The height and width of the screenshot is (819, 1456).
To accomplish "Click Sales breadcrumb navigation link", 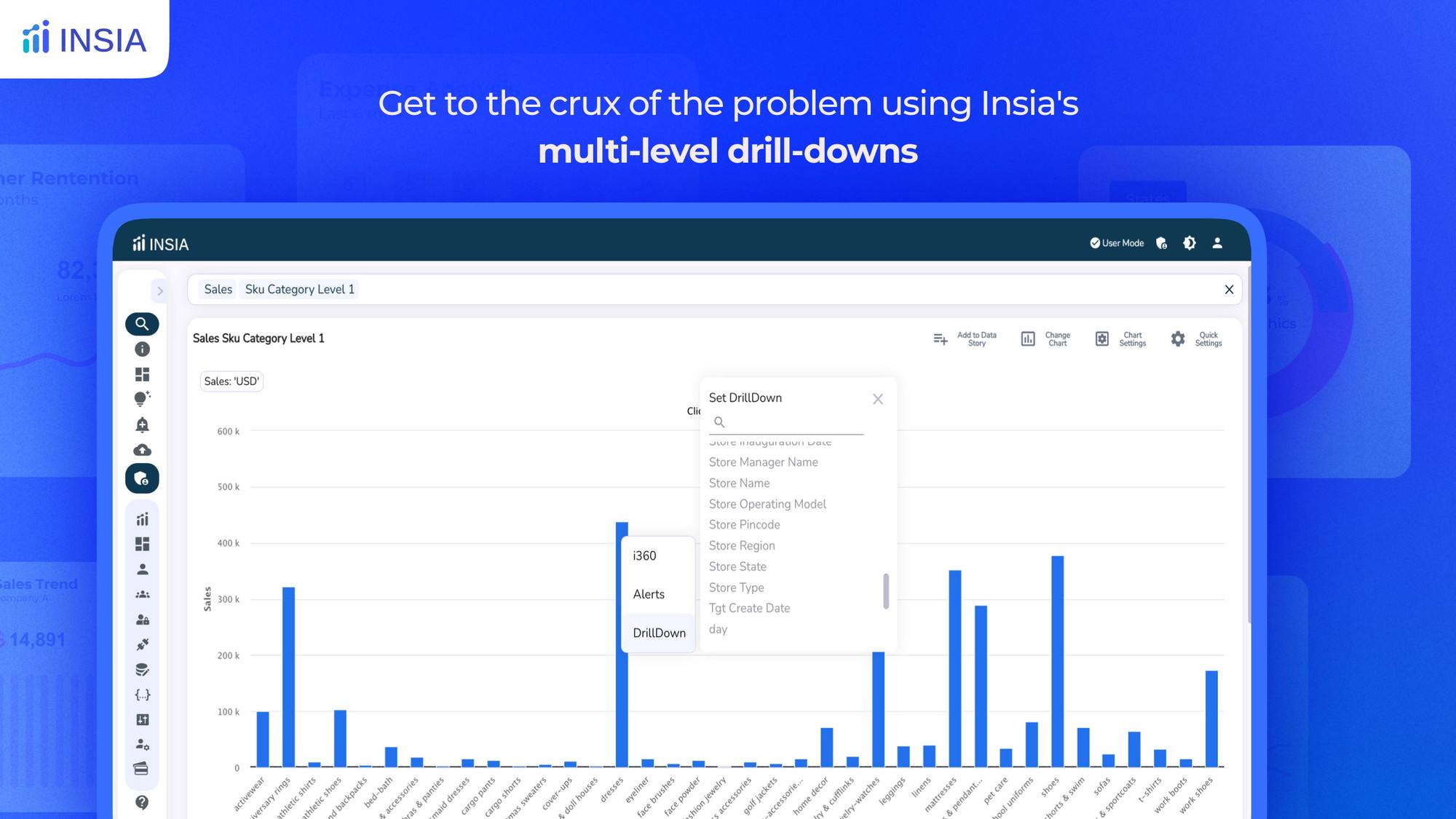I will point(218,289).
